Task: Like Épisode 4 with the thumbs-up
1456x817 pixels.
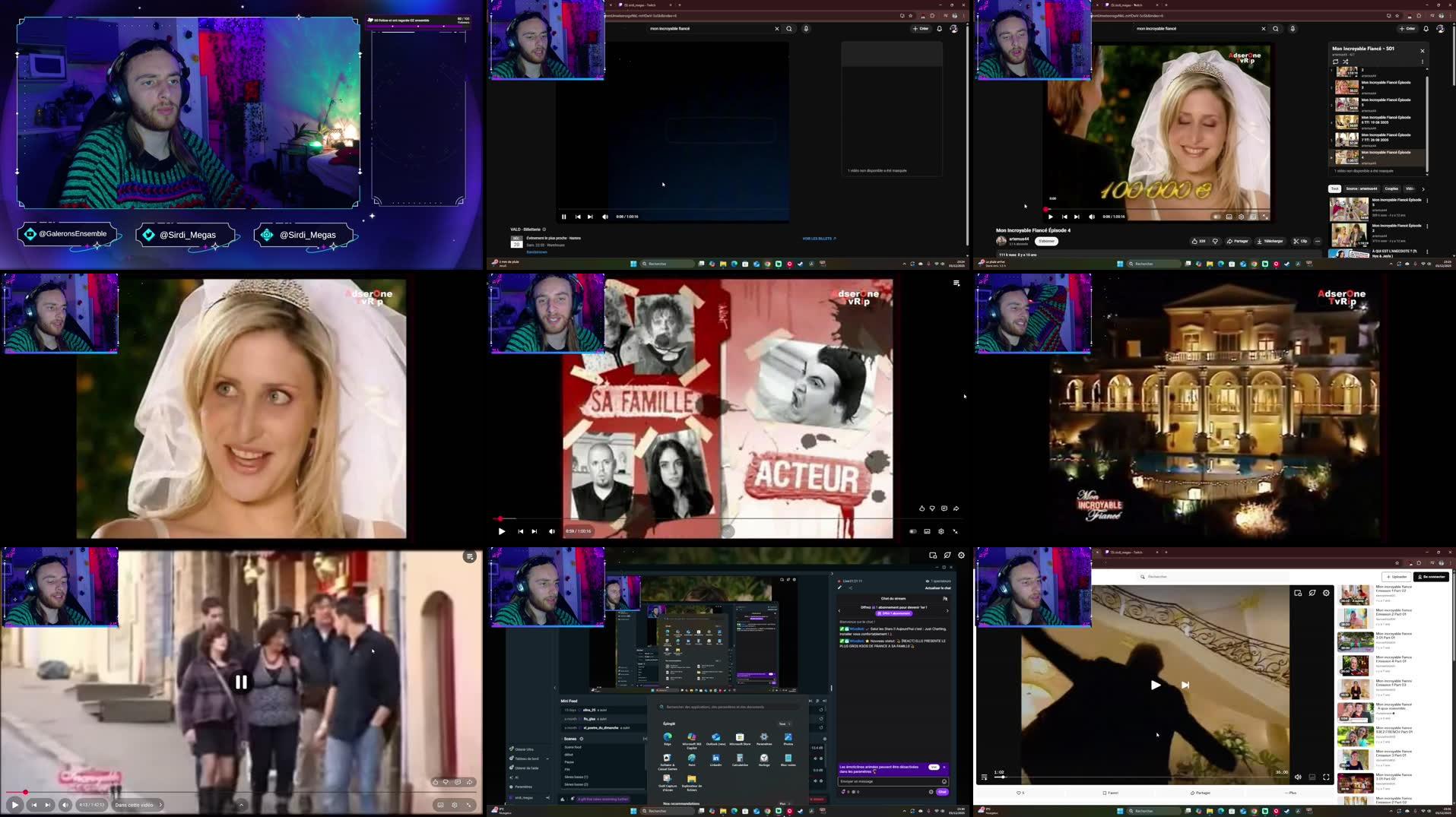Action: pyautogui.click(x=1194, y=241)
